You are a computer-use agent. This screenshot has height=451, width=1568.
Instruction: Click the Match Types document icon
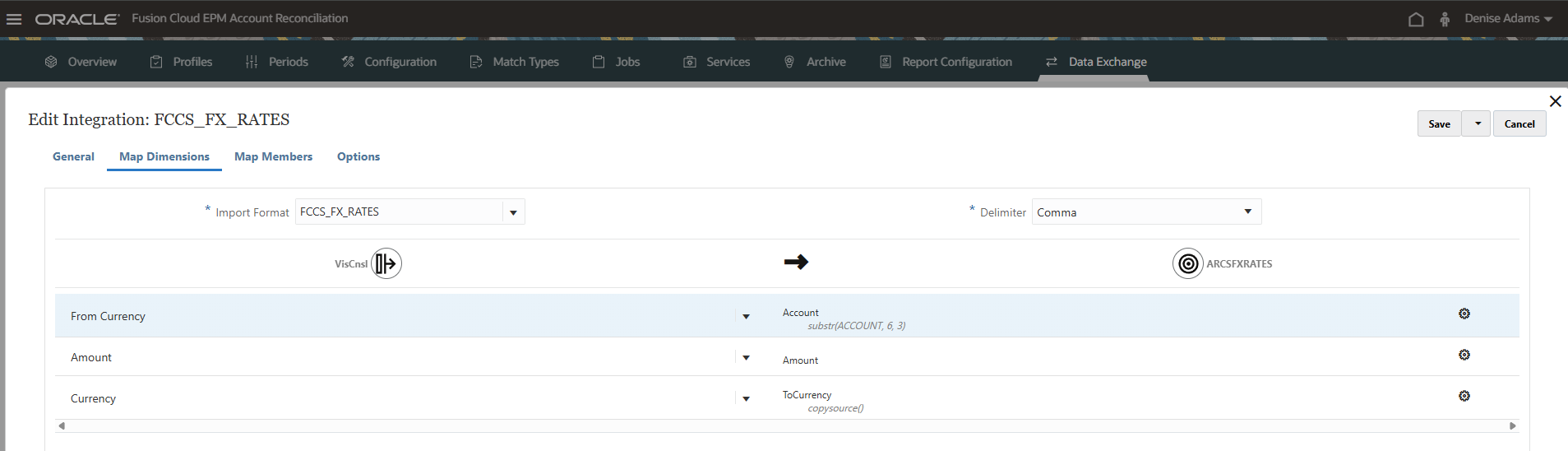476,62
